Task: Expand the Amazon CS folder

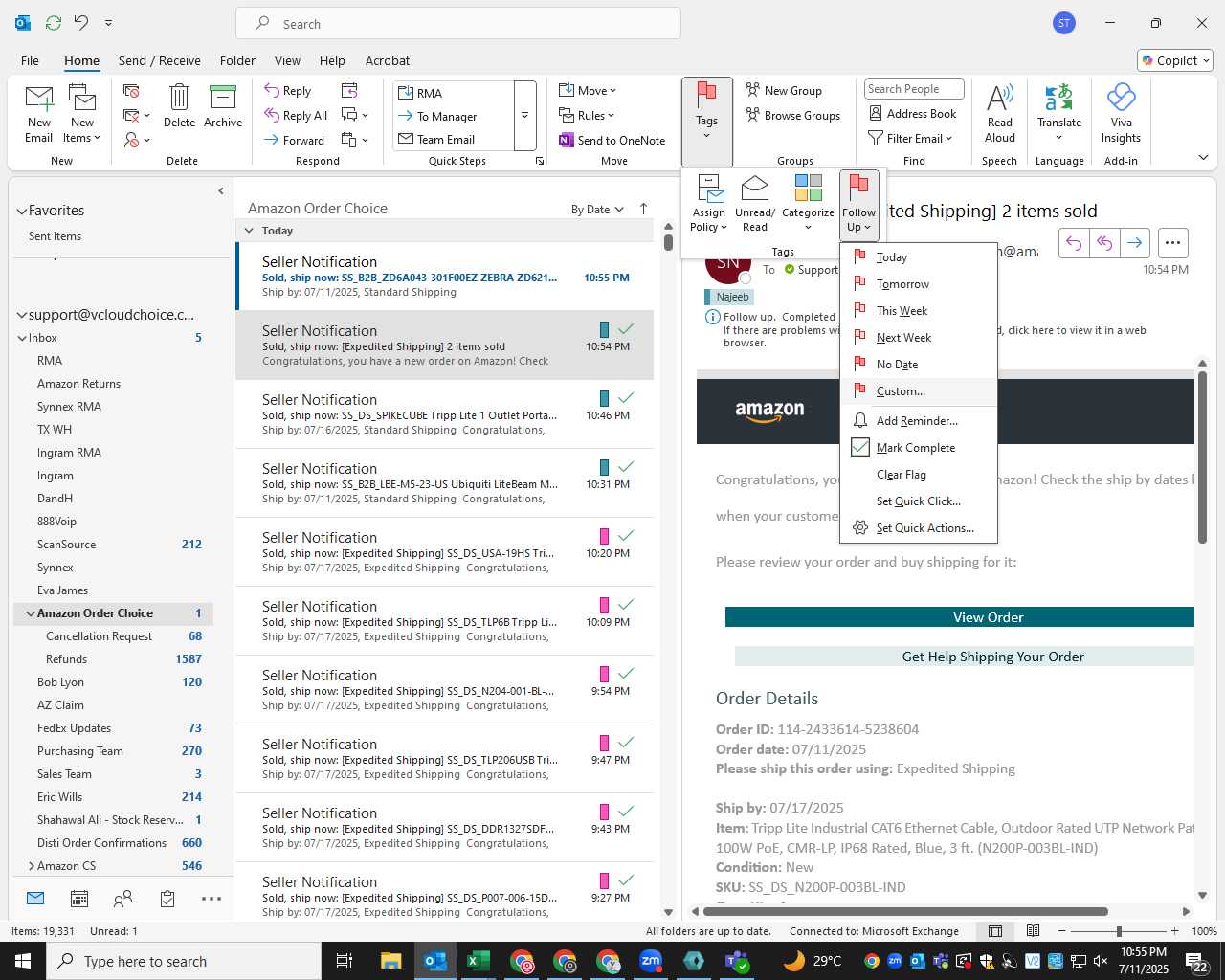Action: [x=31, y=866]
